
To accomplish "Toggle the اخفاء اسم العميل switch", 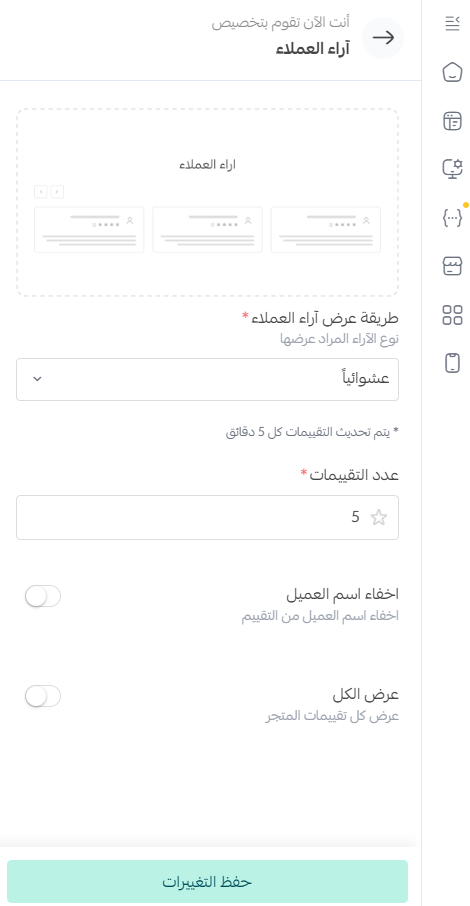I will 43,596.
